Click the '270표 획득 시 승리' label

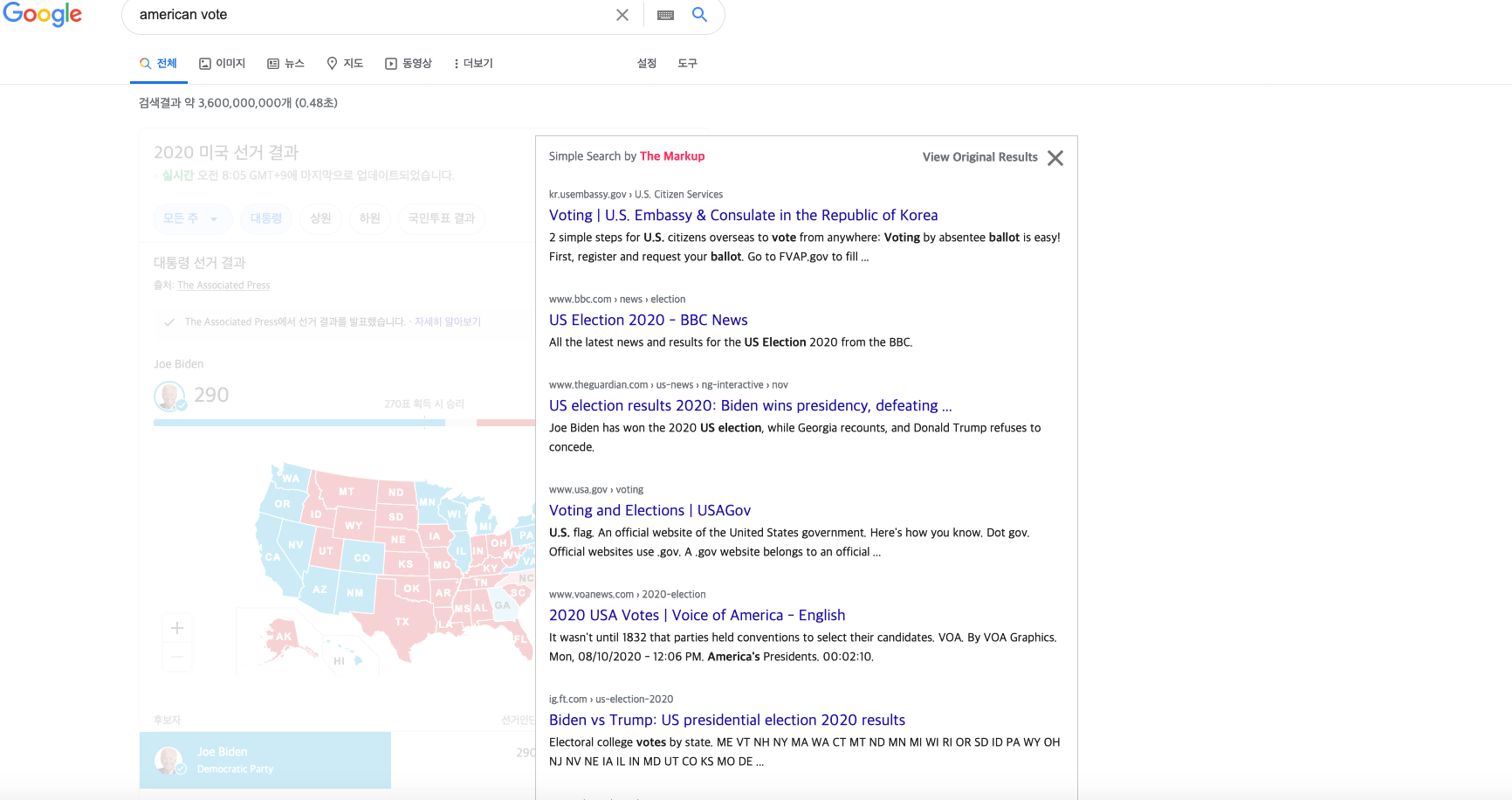(x=424, y=404)
